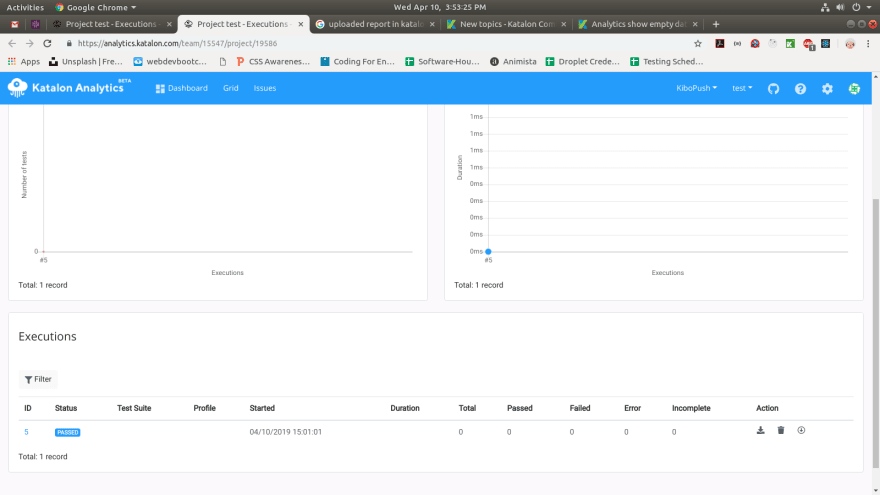Switch to the New topics Katalon tab
This screenshot has width=880, height=495.
(x=507, y=24)
